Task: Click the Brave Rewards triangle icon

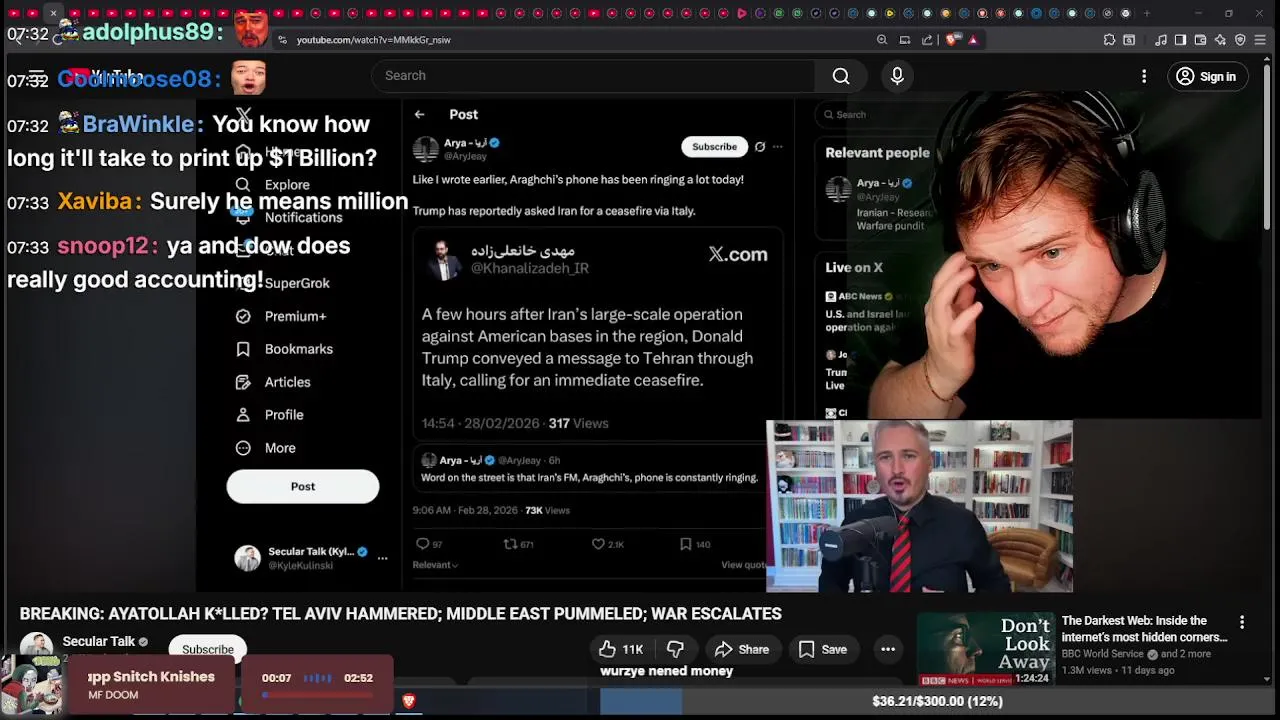Action: coord(973,40)
